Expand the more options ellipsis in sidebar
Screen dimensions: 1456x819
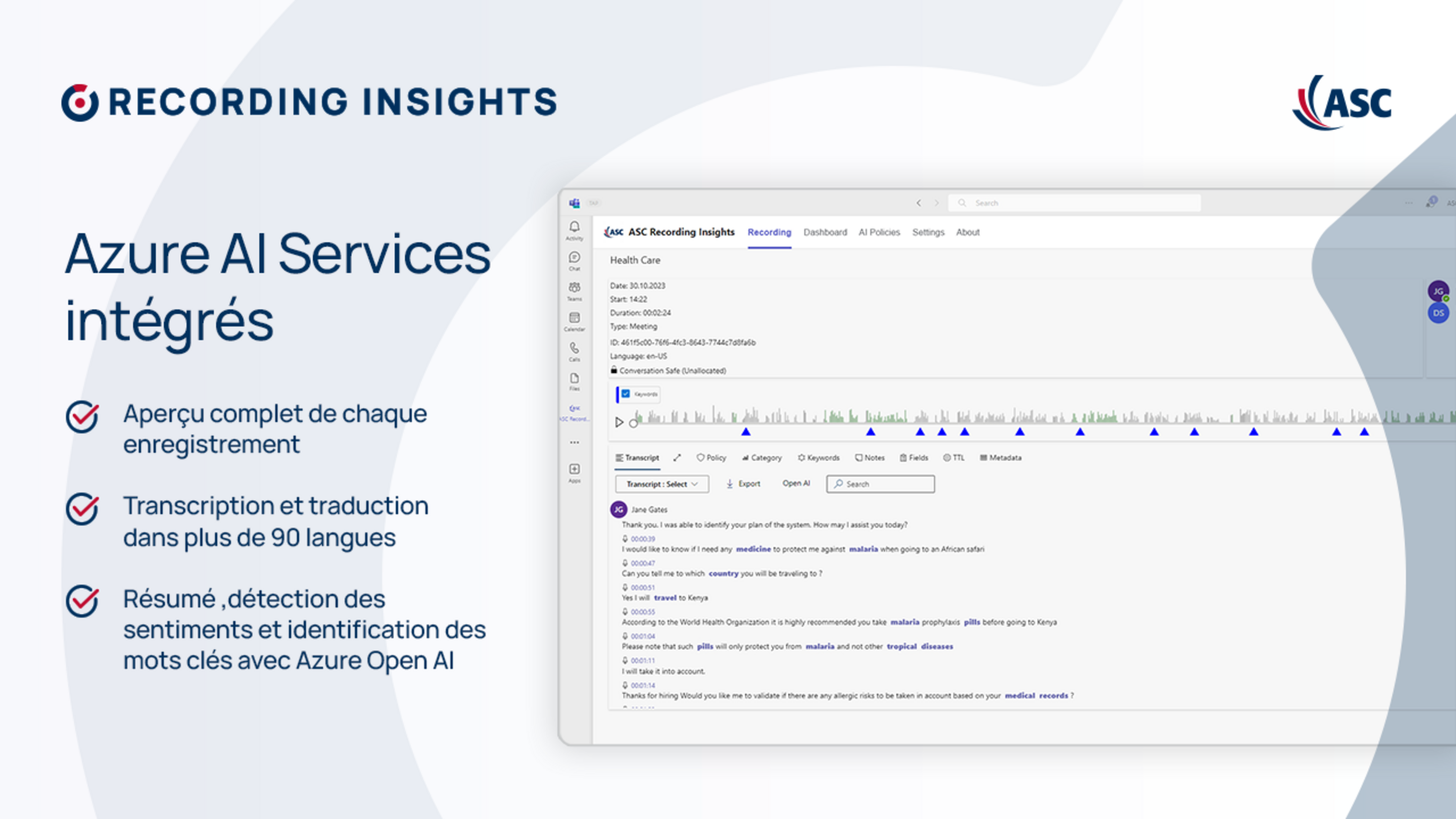click(x=574, y=442)
